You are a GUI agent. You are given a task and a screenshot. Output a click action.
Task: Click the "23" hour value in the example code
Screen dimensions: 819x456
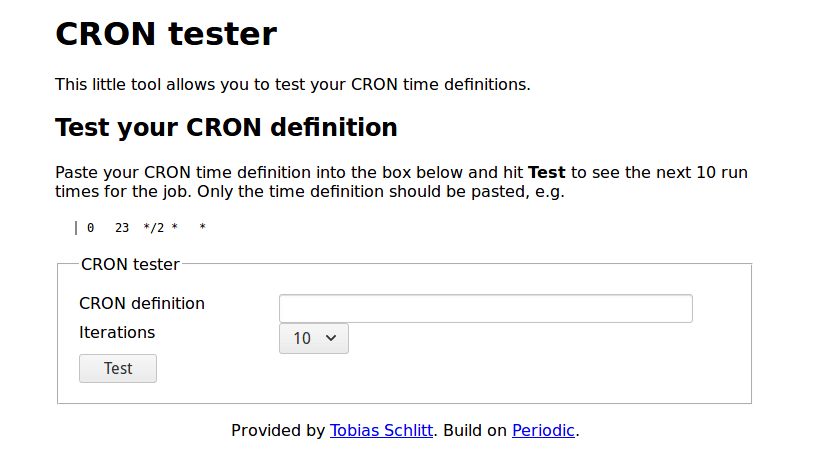click(122, 228)
